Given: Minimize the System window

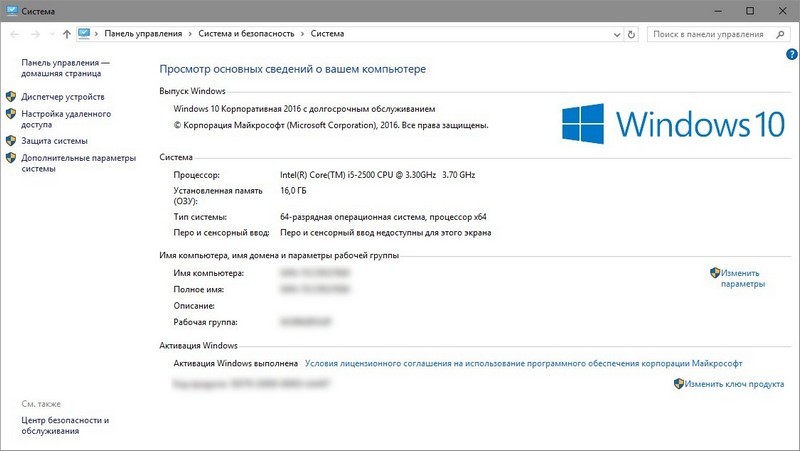Looking at the screenshot, I should (718, 11).
